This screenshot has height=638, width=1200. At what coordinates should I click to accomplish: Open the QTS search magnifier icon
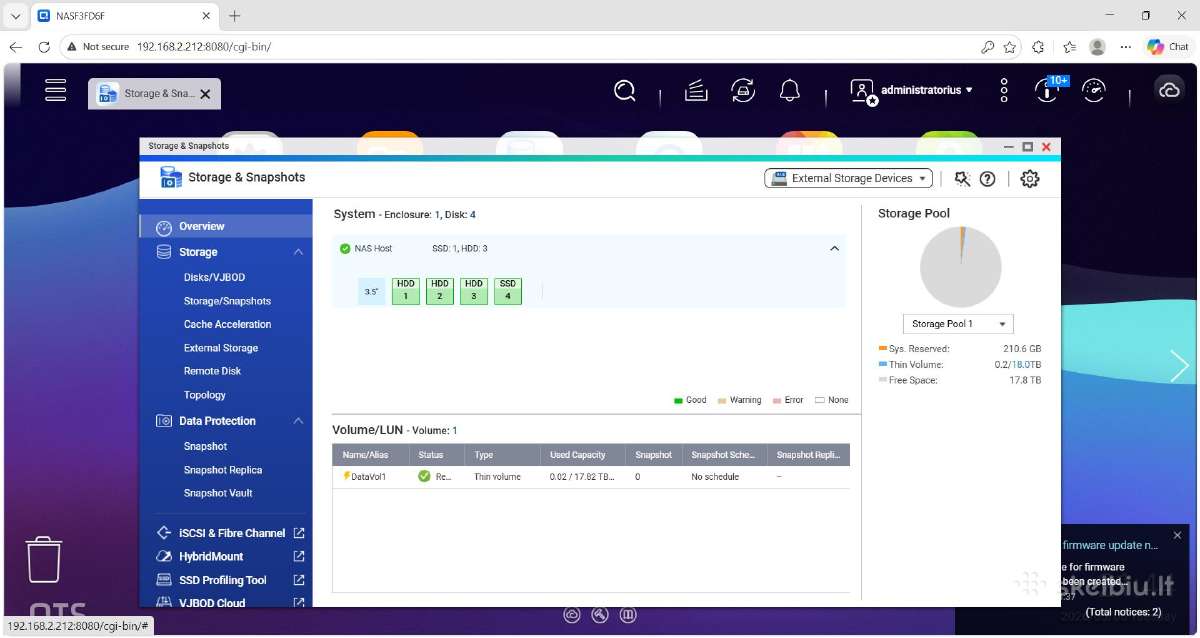coord(625,91)
